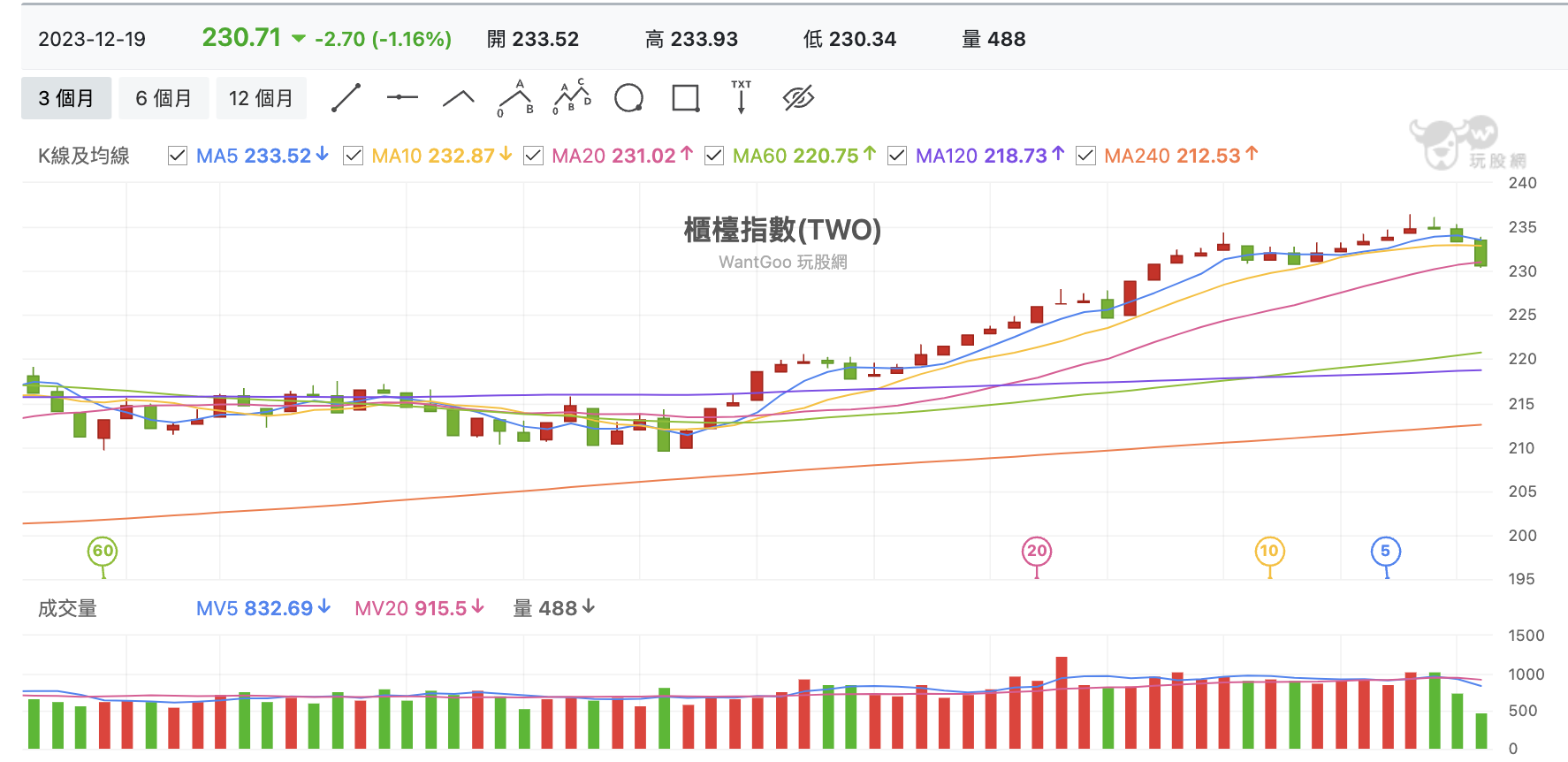The height and width of the screenshot is (762, 1568).
Task: Select the angle line drawing tool
Action: [458, 98]
